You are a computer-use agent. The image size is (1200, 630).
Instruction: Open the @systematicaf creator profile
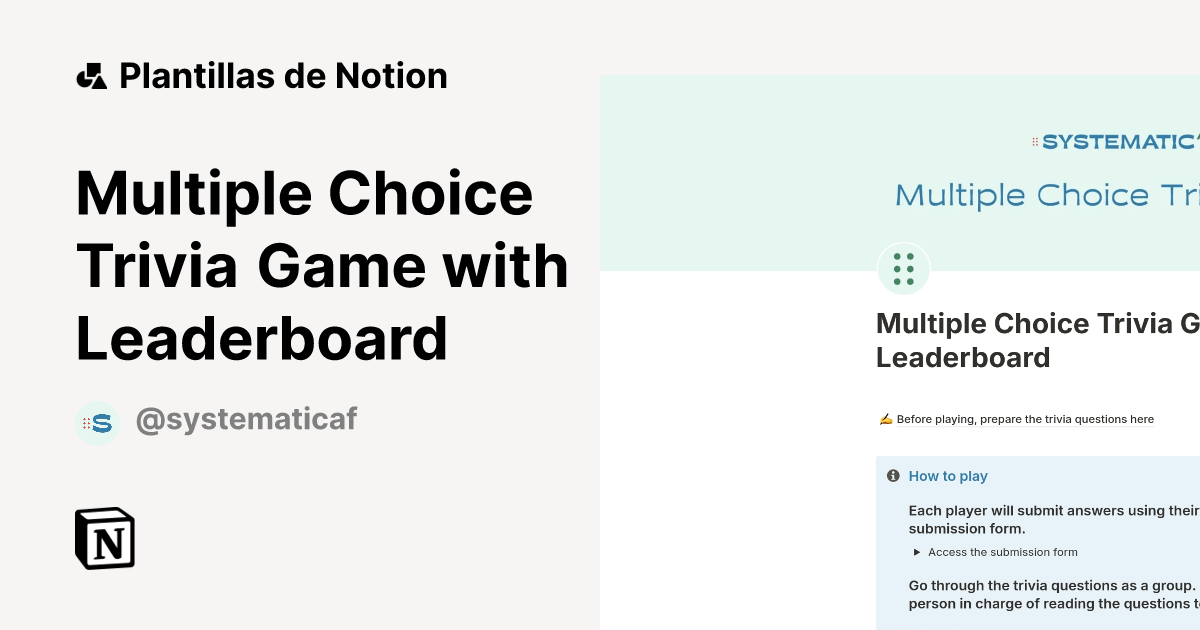coord(246,418)
